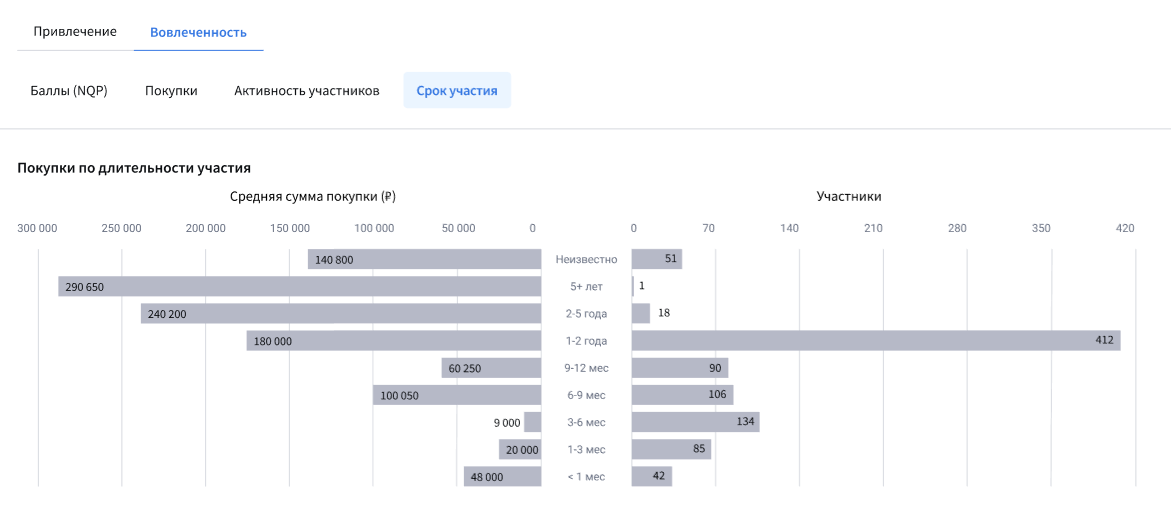
Task: Click the 48 000 average purchase bar
Action: pyautogui.click(x=502, y=477)
